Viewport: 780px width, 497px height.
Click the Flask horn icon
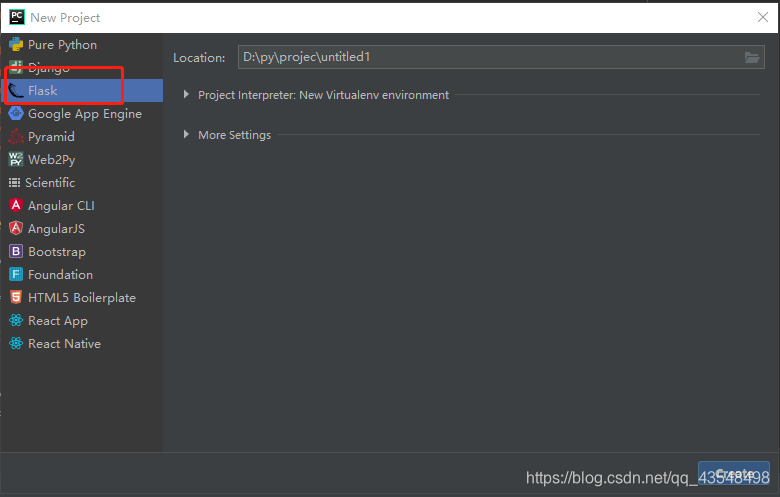pos(16,91)
